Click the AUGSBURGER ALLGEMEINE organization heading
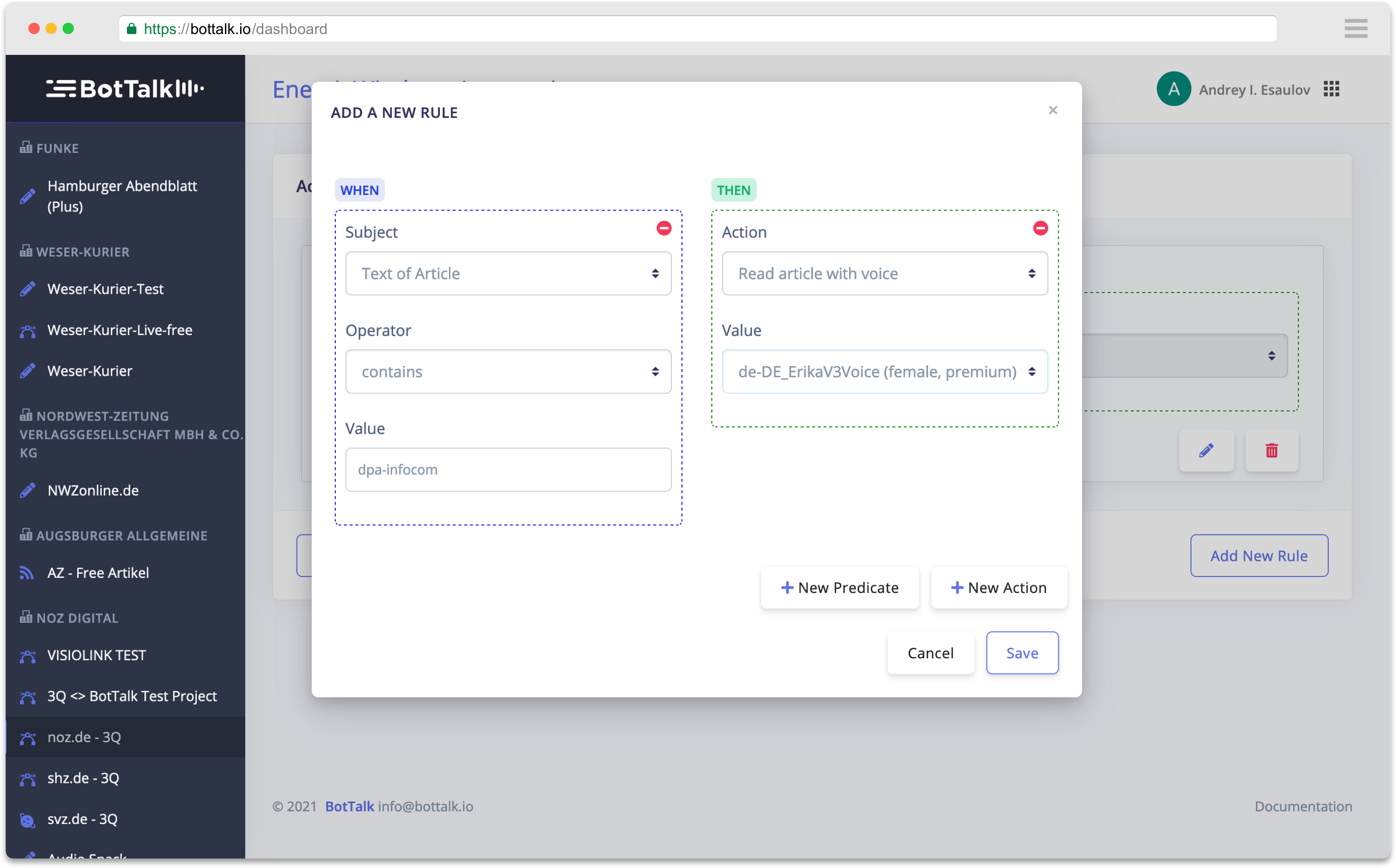Viewport: 1396px width, 868px height. [114, 535]
